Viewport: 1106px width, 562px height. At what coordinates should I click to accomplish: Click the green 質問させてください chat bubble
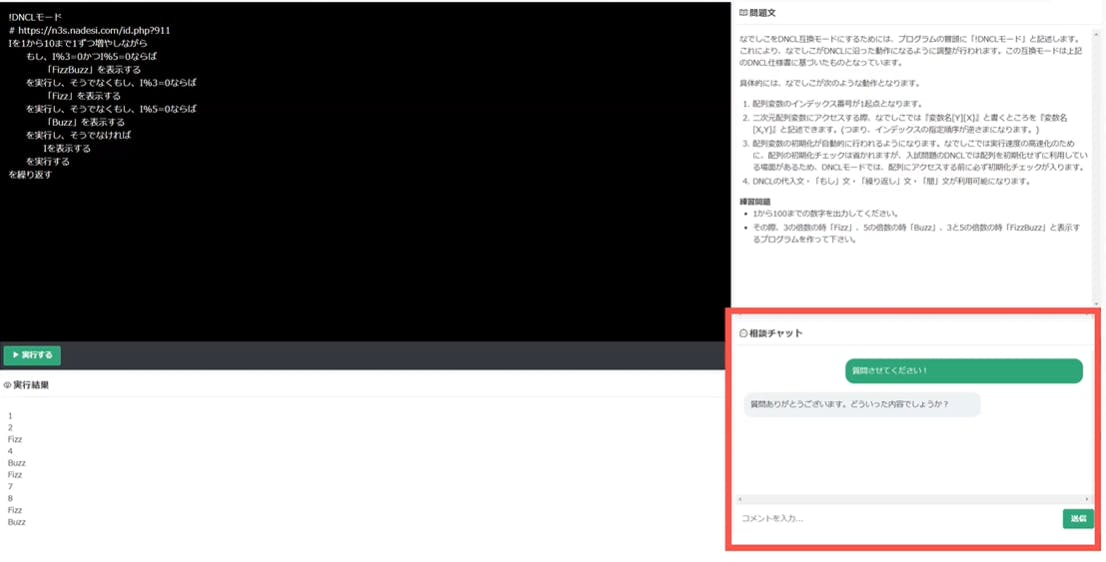point(963,371)
